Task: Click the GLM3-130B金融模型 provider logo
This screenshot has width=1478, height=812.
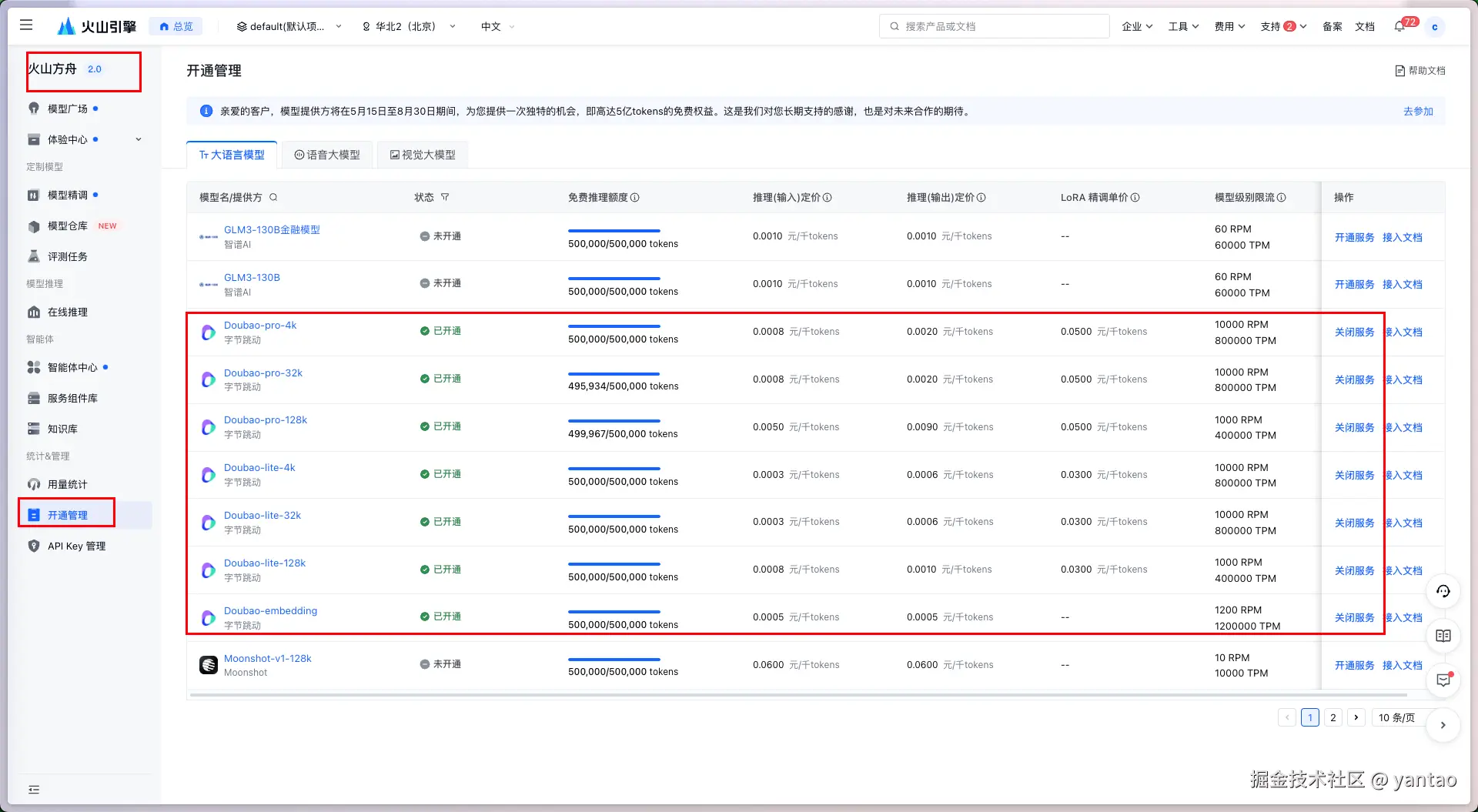Action: tap(208, 237)
